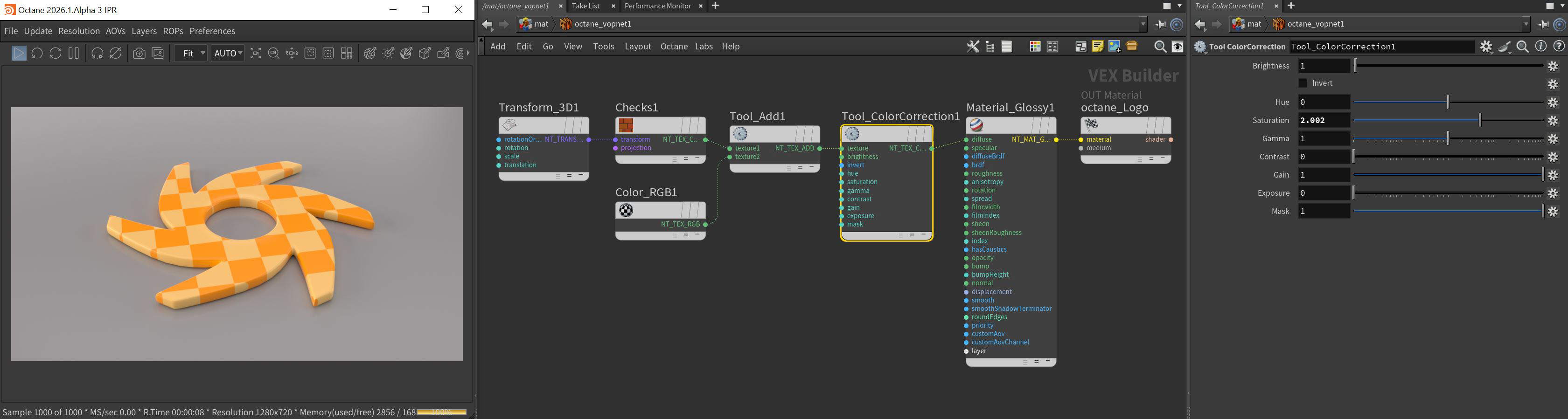Click the Saturation slider handle
Image resolution: width=1568 pixels, height=419 pixels.
click(x=1480, y=120)
